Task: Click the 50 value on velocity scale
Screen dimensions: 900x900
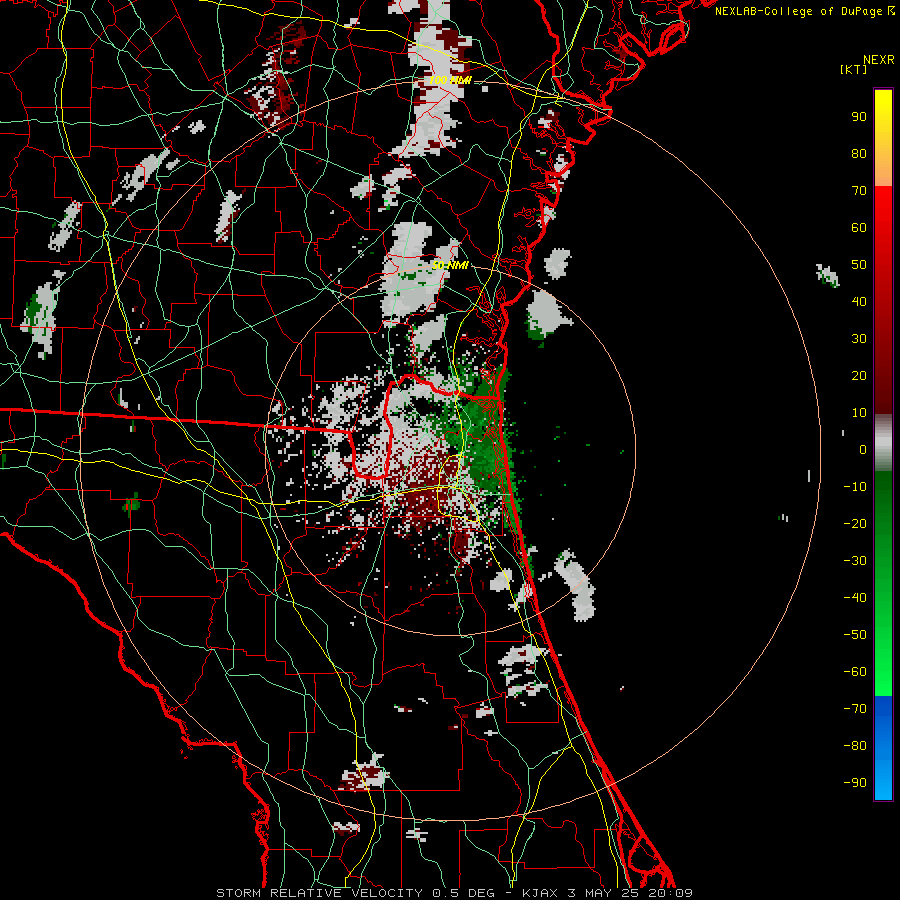Action: pos(859,265)
